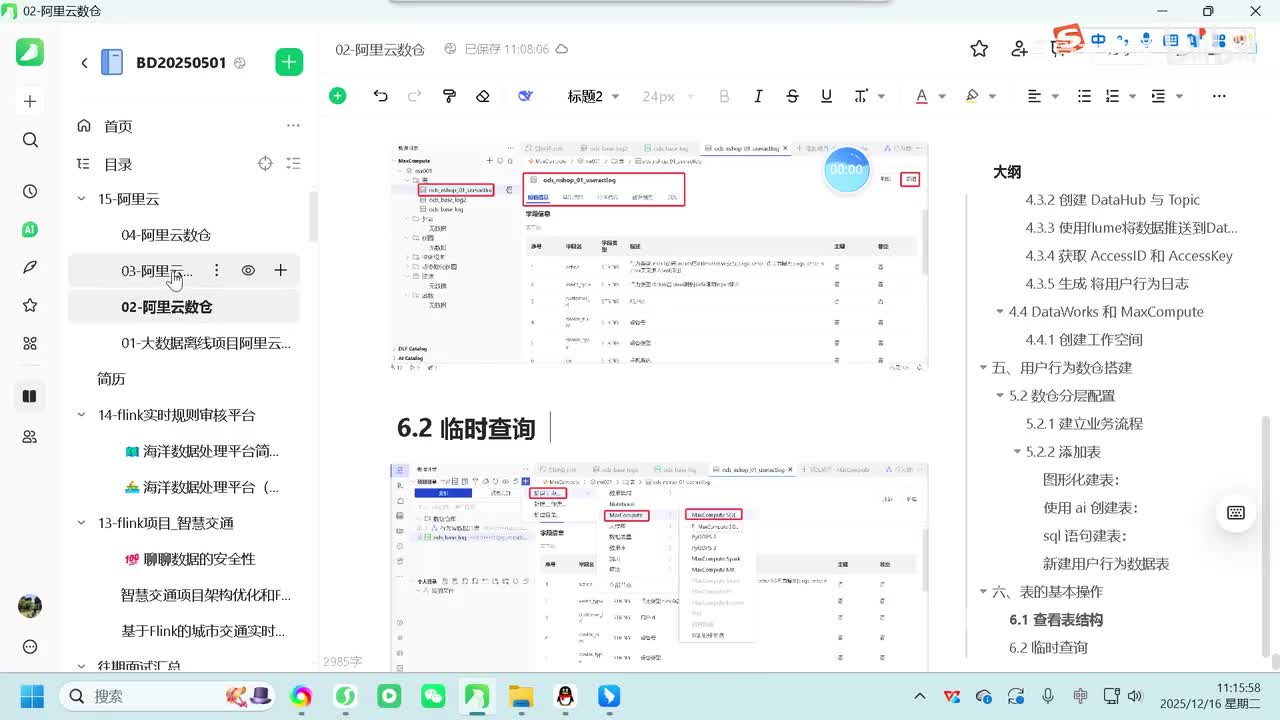Toggle strikethrough formatting
The height and width of the screenshot is (720, 1280).
coord(792,96)
